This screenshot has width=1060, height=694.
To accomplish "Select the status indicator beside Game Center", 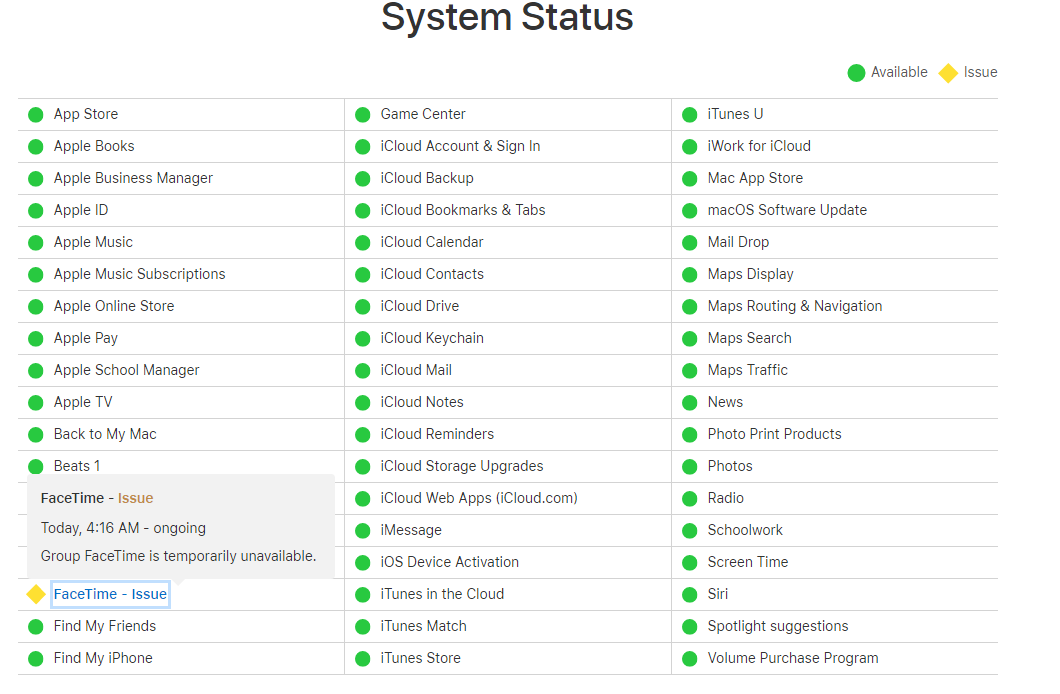I will (363, 115).
